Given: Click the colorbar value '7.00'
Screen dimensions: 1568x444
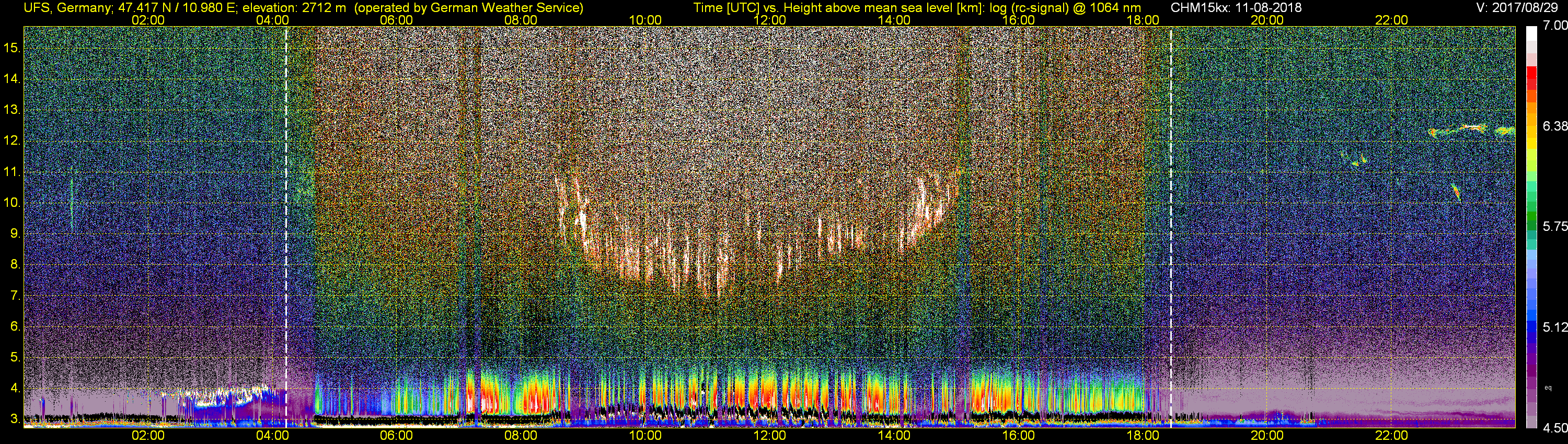Looking at the screenshot, I should [x=1555, y=26].
